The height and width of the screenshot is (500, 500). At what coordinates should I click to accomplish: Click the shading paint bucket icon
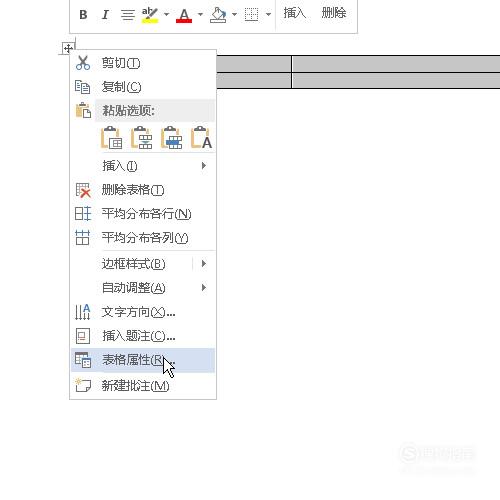pyautogui.click(x=218, y=15)
